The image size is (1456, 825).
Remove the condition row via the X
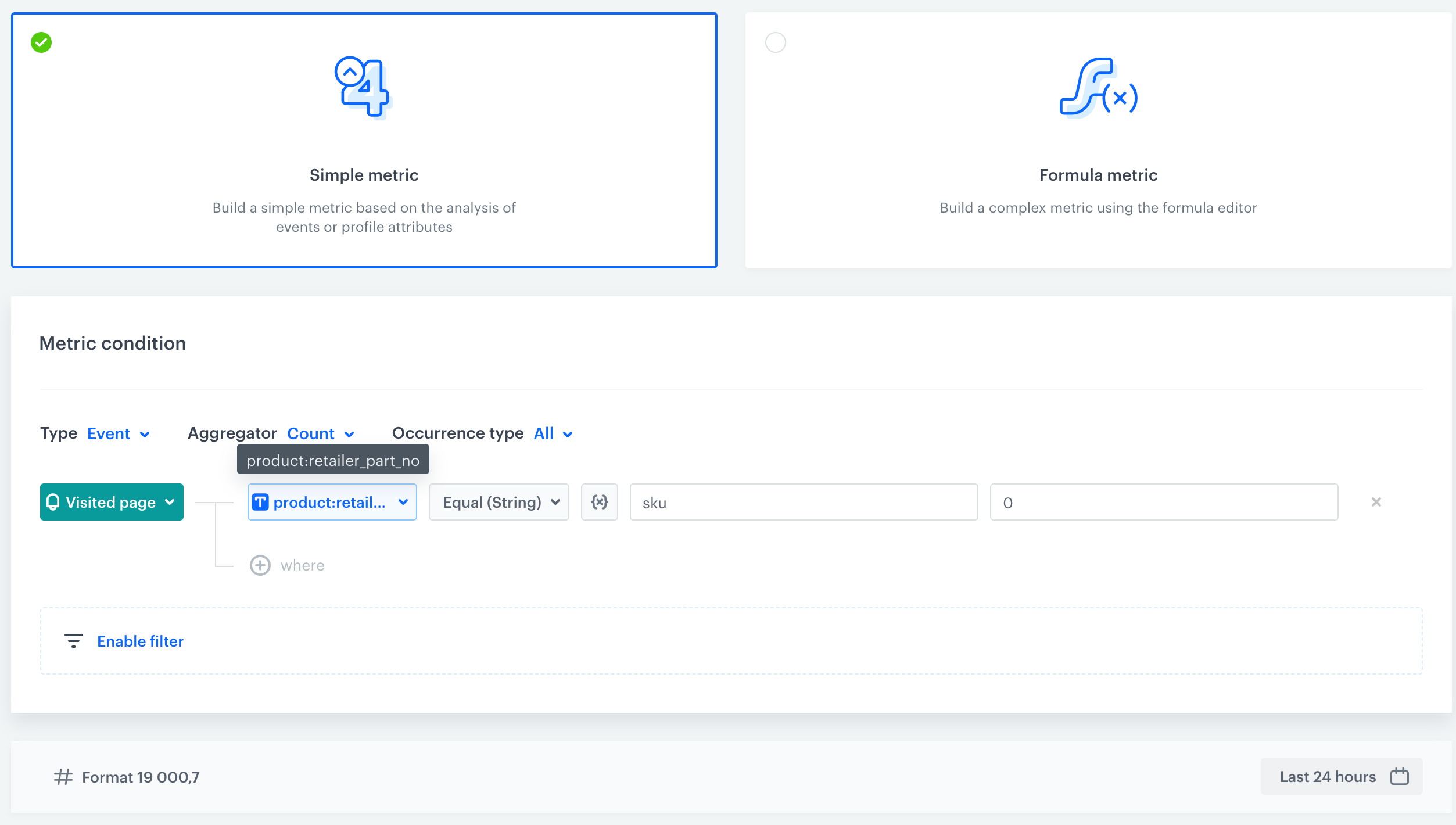tap(1376, 502)
